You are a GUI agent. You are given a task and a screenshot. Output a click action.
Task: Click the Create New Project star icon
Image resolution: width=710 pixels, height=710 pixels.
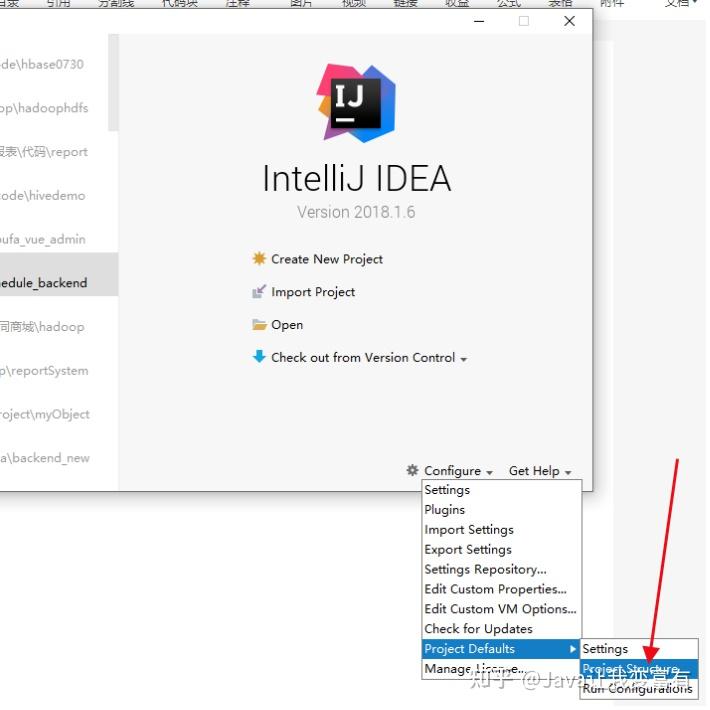[259, 259]
